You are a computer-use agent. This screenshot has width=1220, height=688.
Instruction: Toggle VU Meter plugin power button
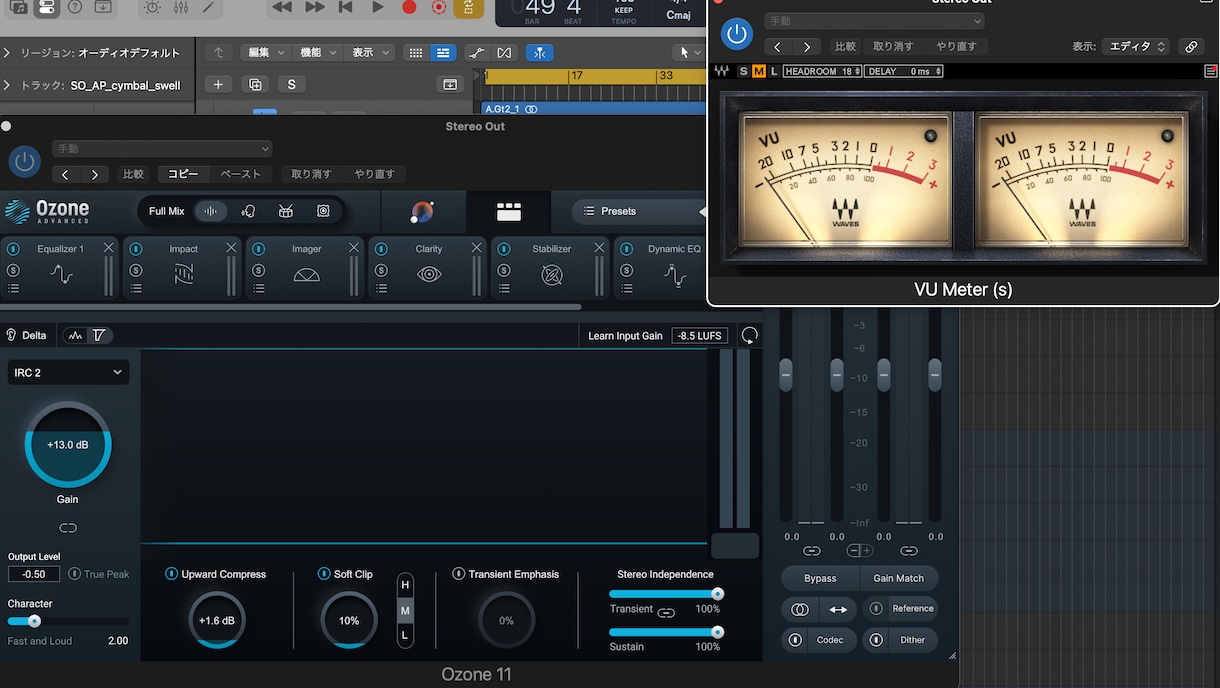pyautogui.click(x=736, y=35)
